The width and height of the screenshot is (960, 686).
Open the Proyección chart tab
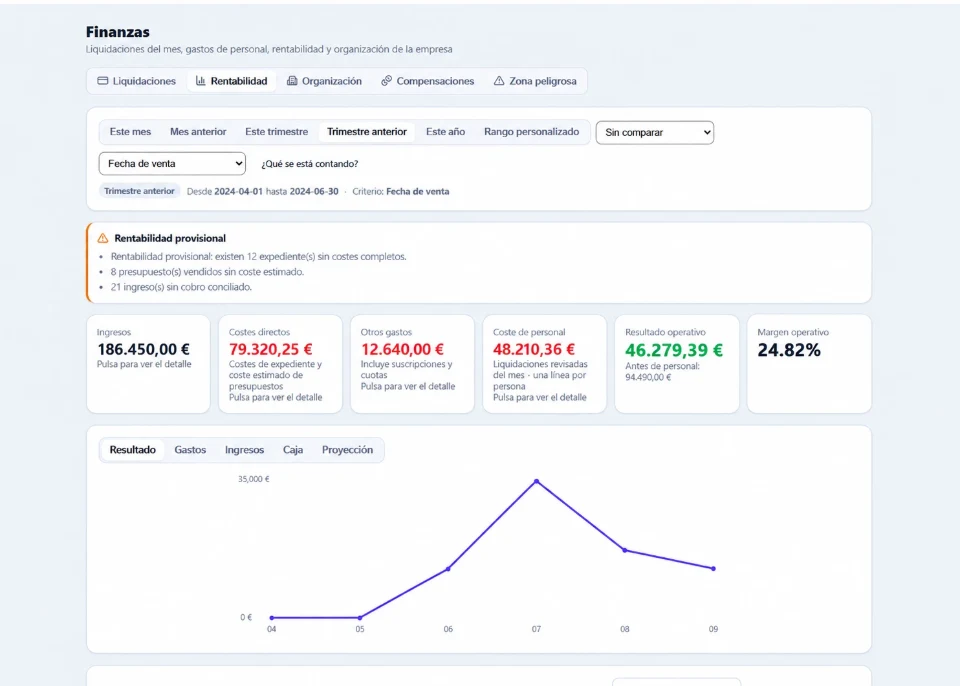click(x=347, y=450)
